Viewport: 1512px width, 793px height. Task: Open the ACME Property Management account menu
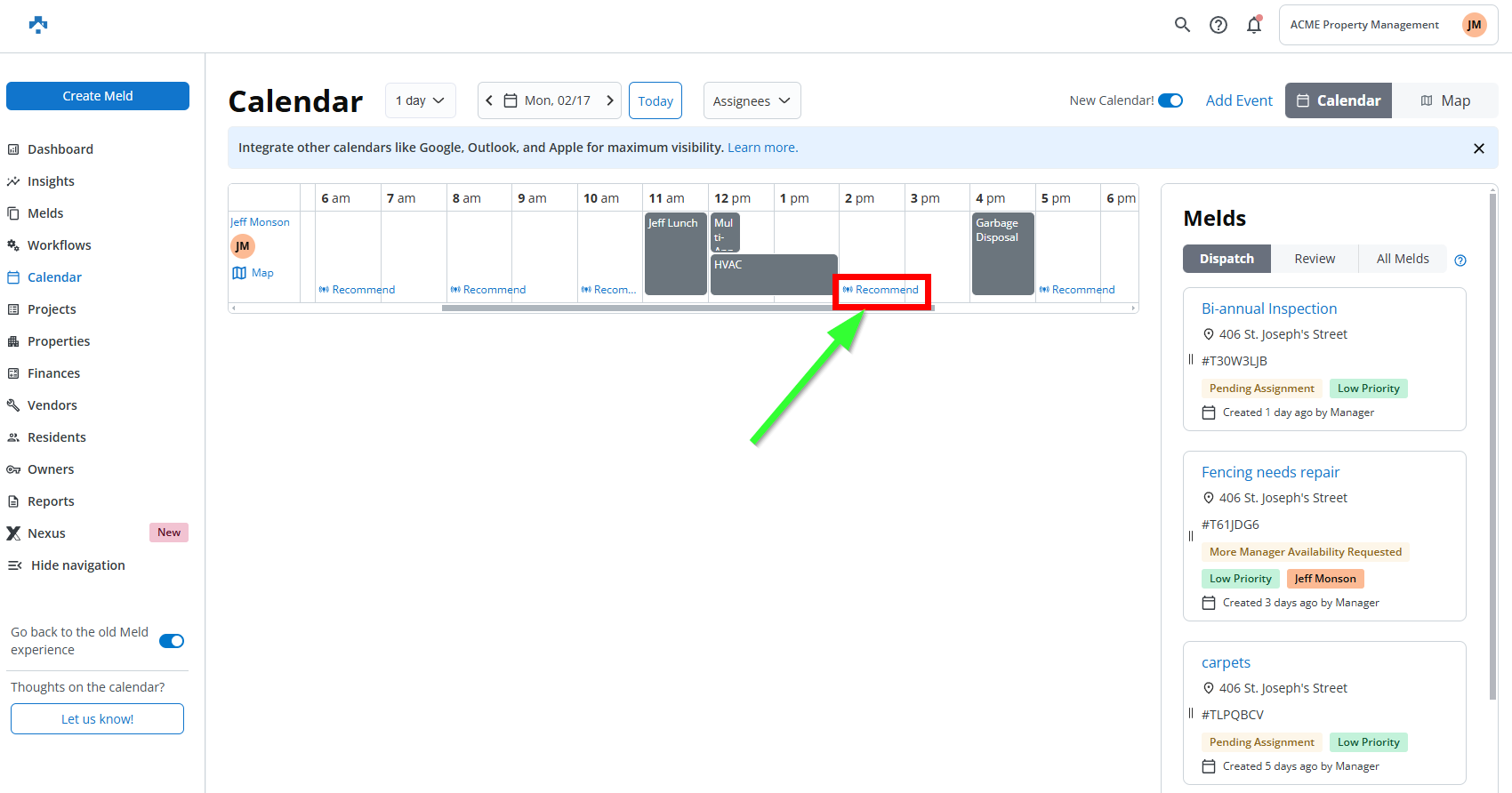point(1364,25)
